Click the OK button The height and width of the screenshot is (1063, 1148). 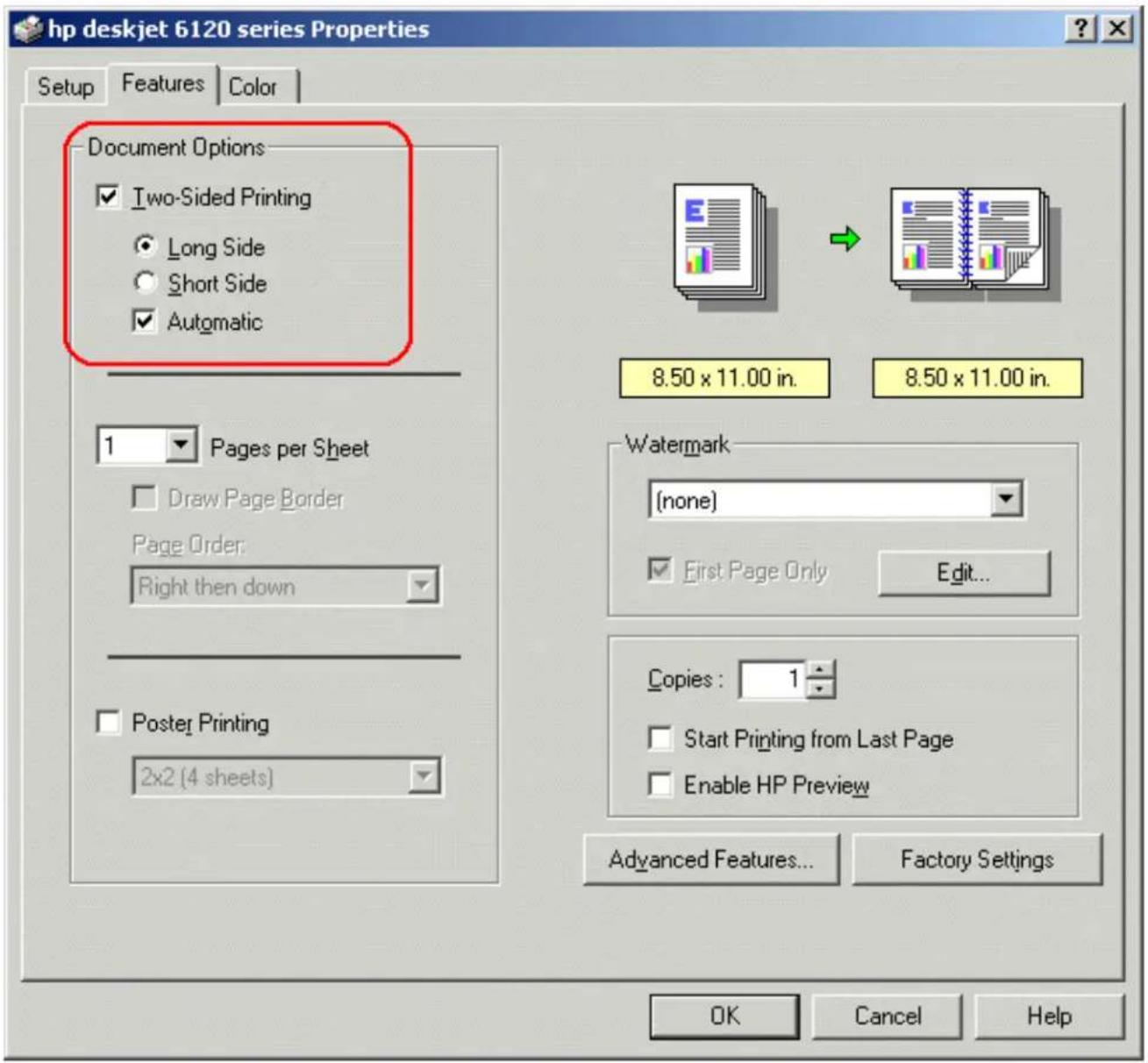(724, 1016)
